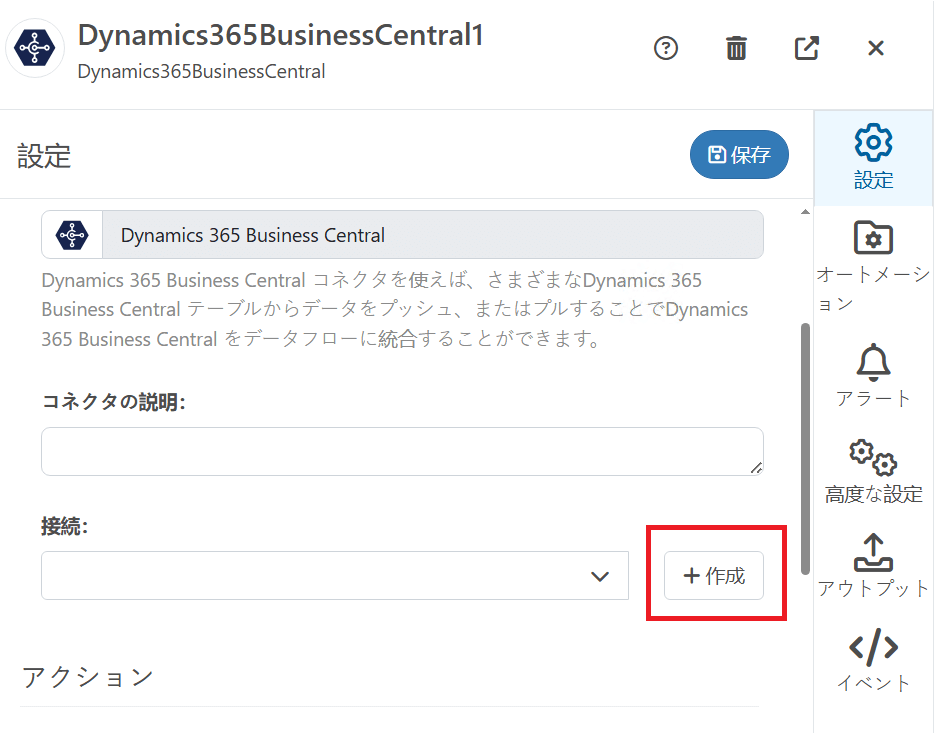Click the settings panel vertical scrollbar
The width and height of the screenshot is (934, 733).
coord(806,448)
